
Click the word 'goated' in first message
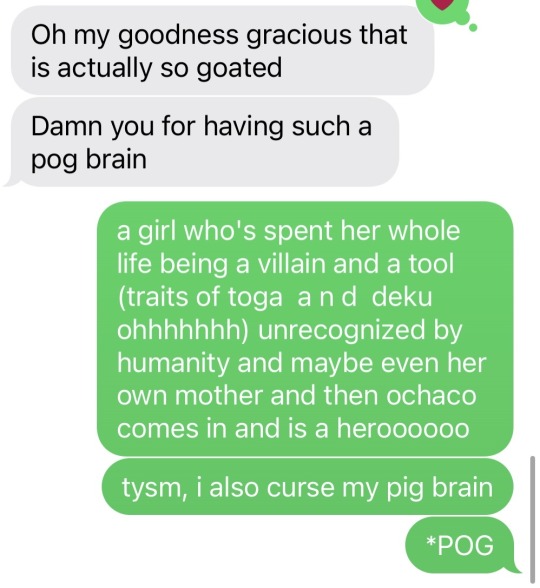pos(239,69)
